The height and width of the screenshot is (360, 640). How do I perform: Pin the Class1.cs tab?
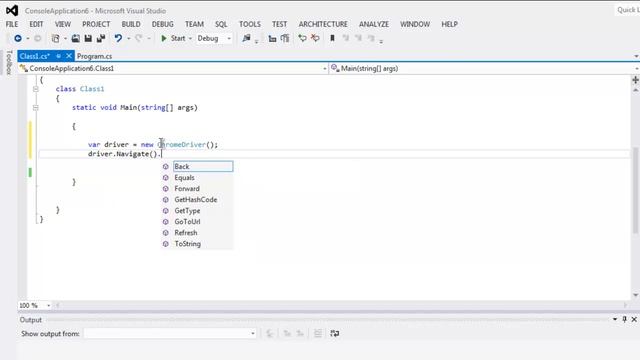[59, 56]
